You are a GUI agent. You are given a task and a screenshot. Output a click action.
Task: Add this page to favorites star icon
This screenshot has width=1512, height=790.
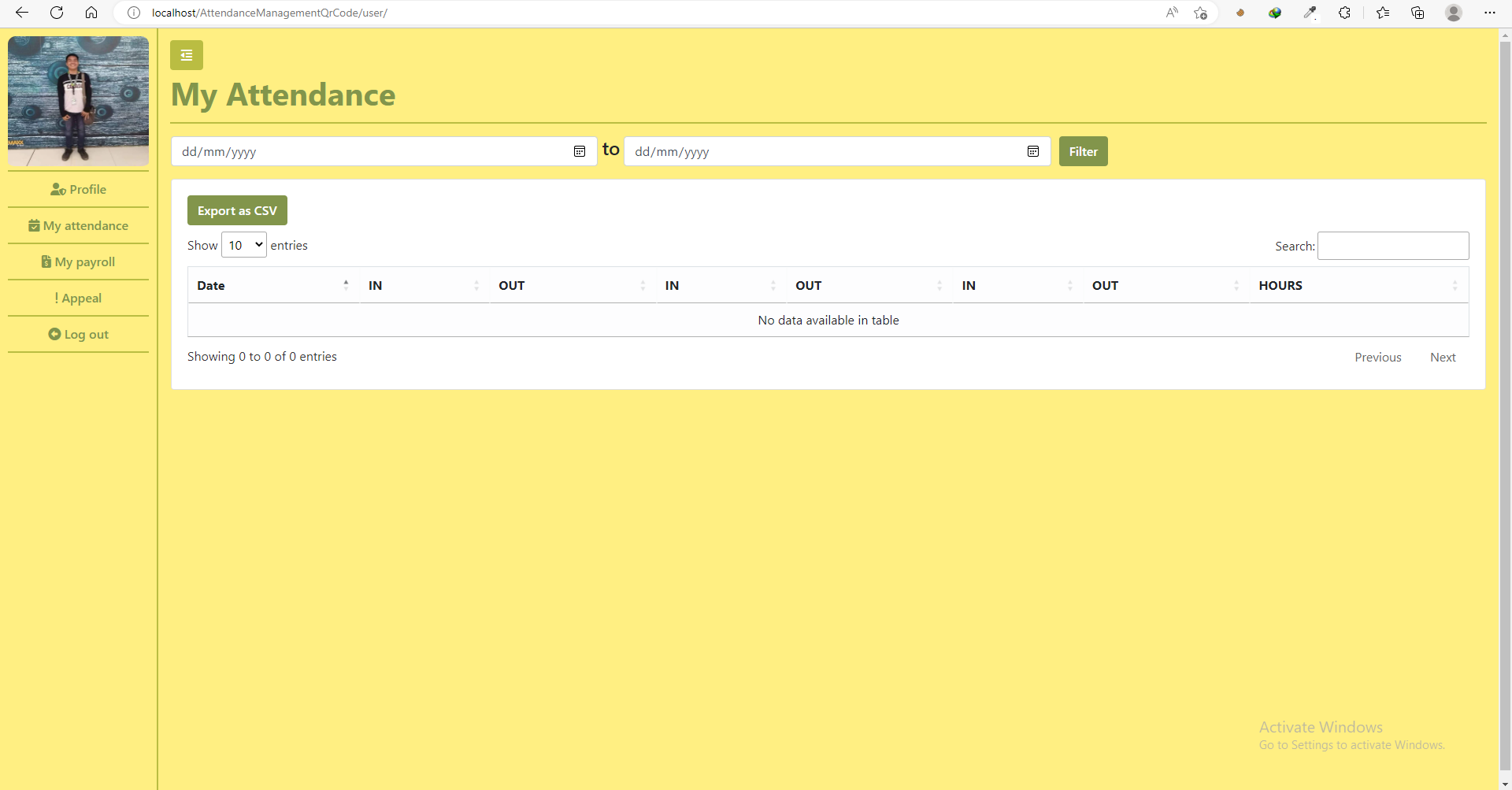coord(1200,13)
